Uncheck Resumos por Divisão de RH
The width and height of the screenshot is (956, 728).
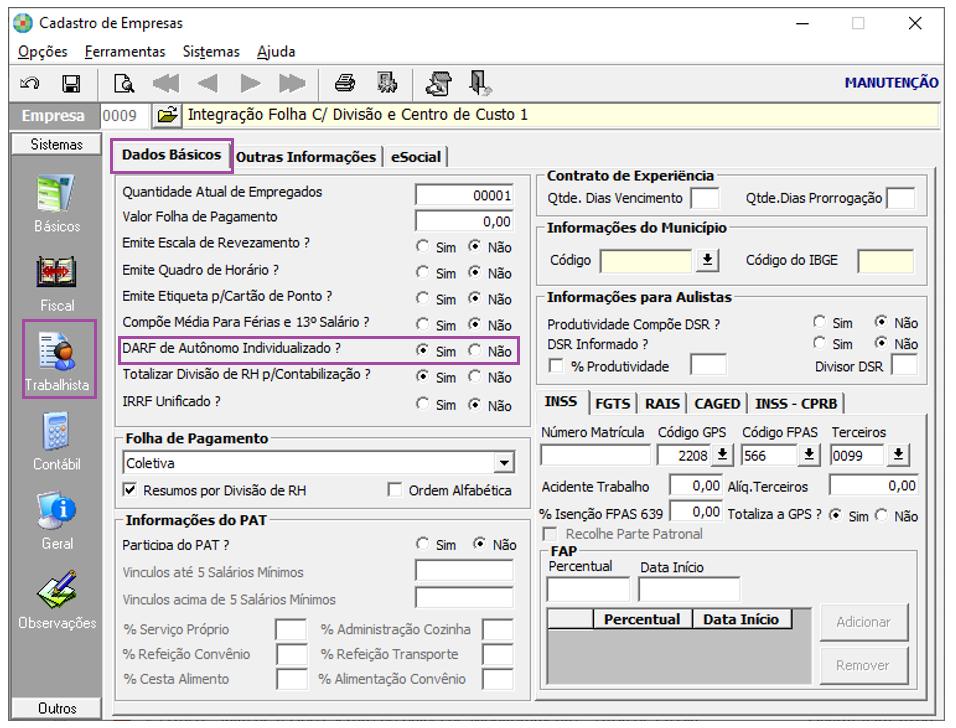130,490
